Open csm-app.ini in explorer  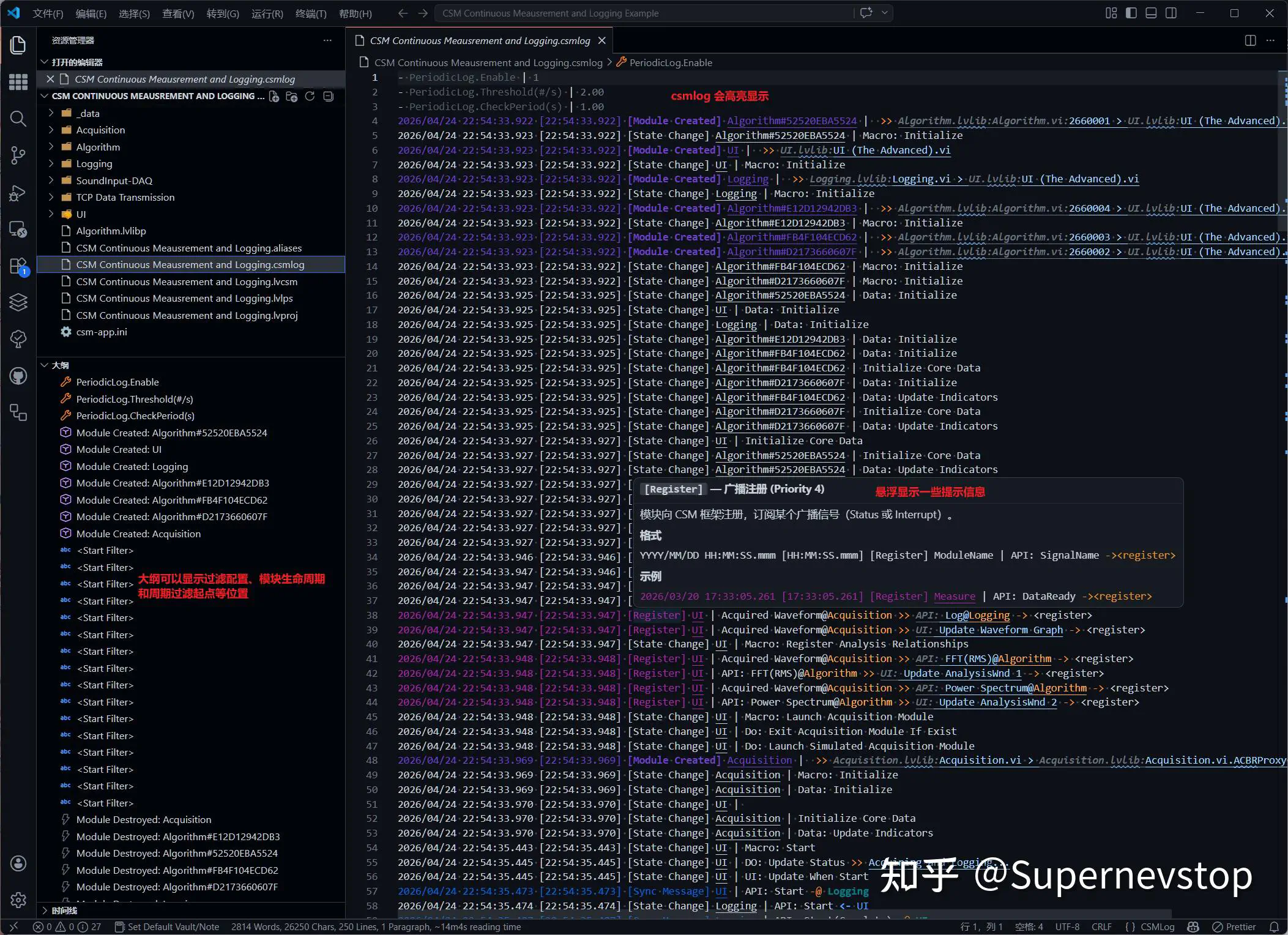[191, 332]
